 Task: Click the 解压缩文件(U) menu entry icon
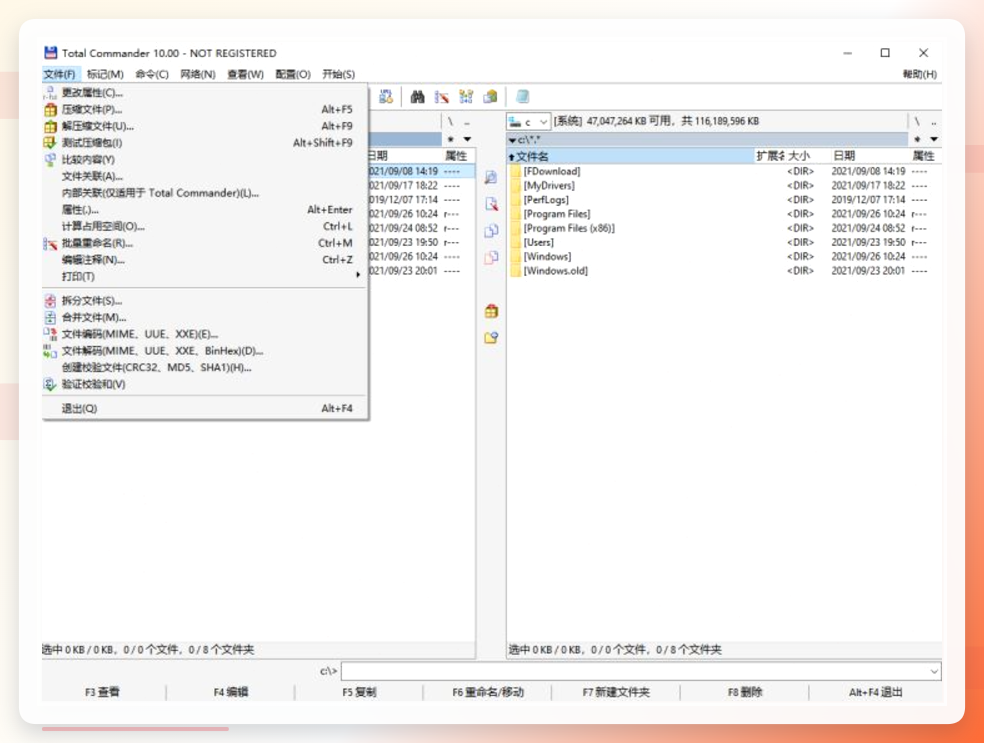pos(50,126)
